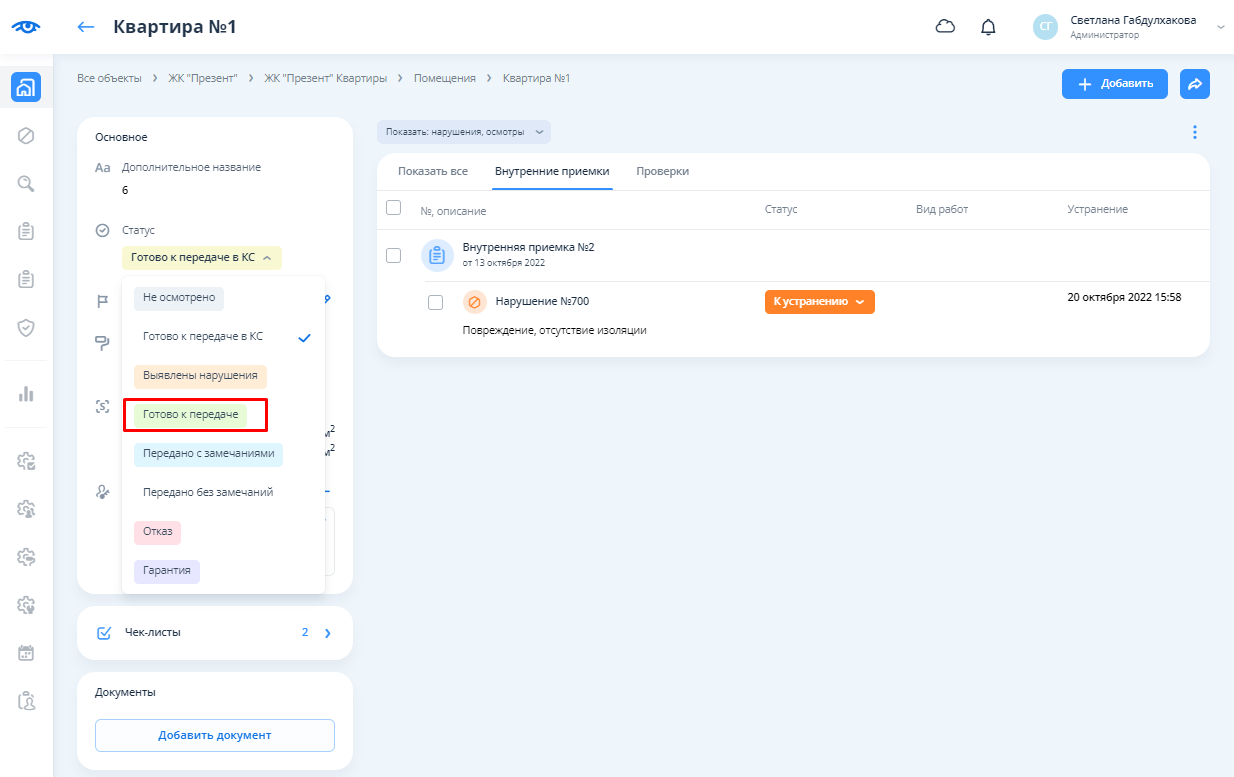Switch to the Показать все tab
1234x777 pixels.
click(x=432, y=171)
